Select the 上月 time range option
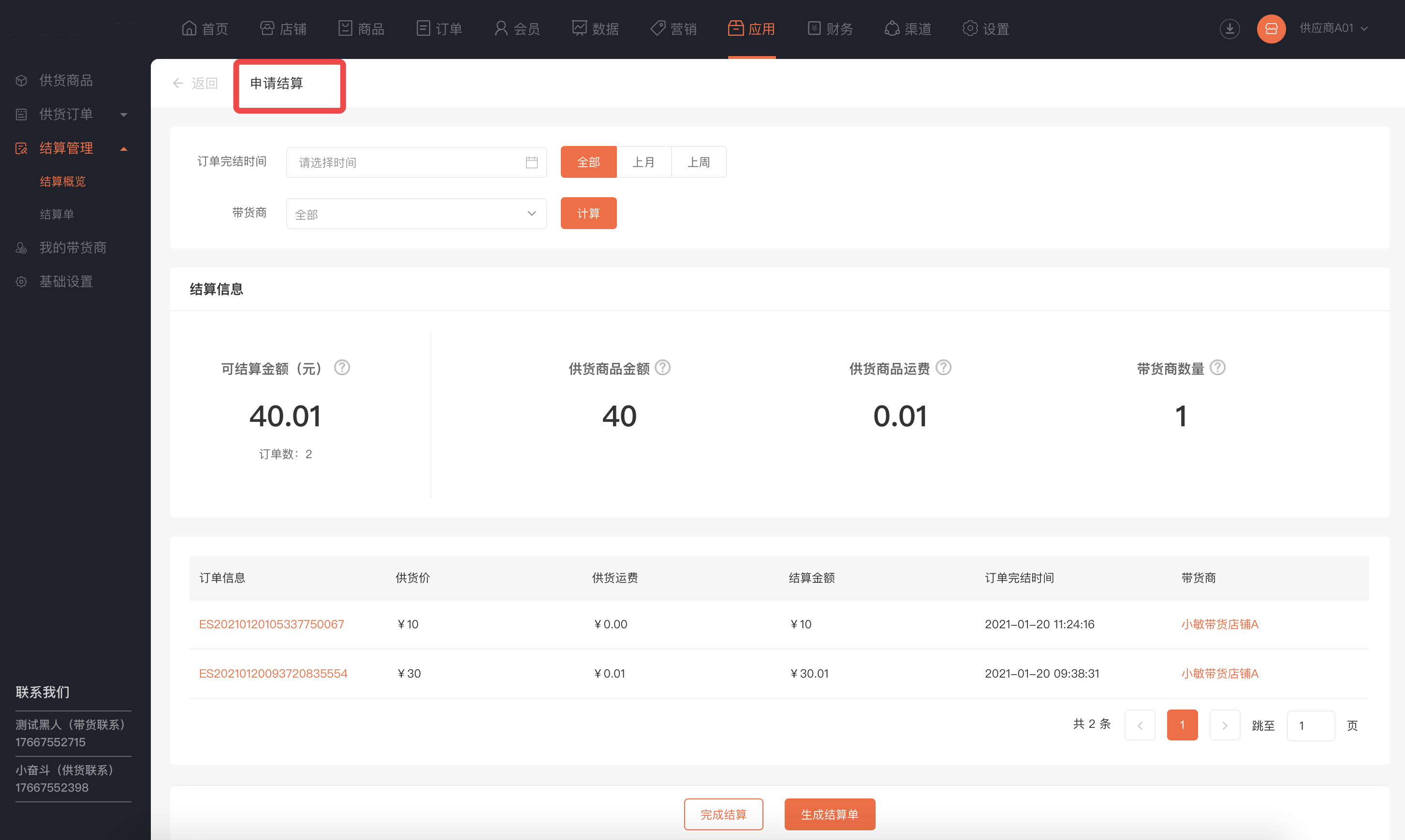The image size is (1405, 840). pos(644,162)
